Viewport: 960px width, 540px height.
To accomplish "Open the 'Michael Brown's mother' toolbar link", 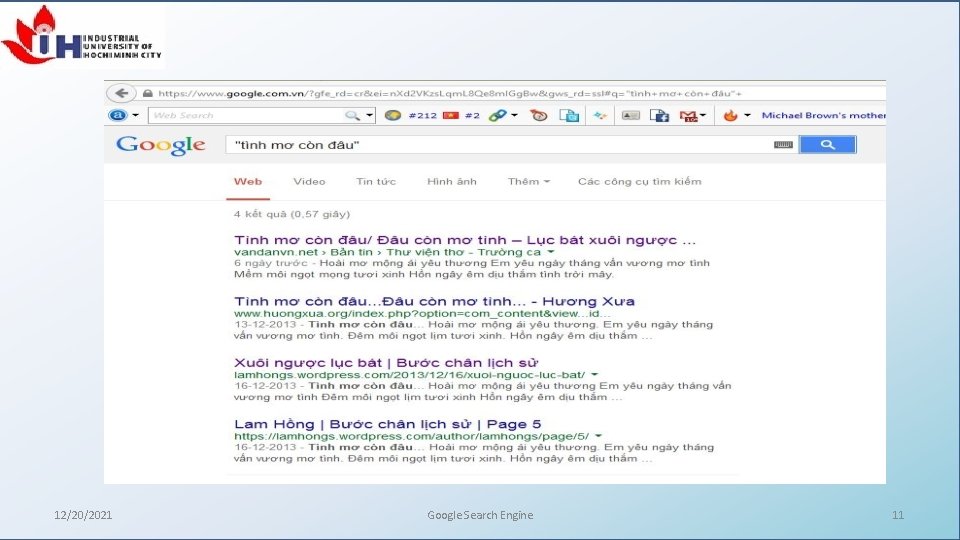I will (823, 115).
